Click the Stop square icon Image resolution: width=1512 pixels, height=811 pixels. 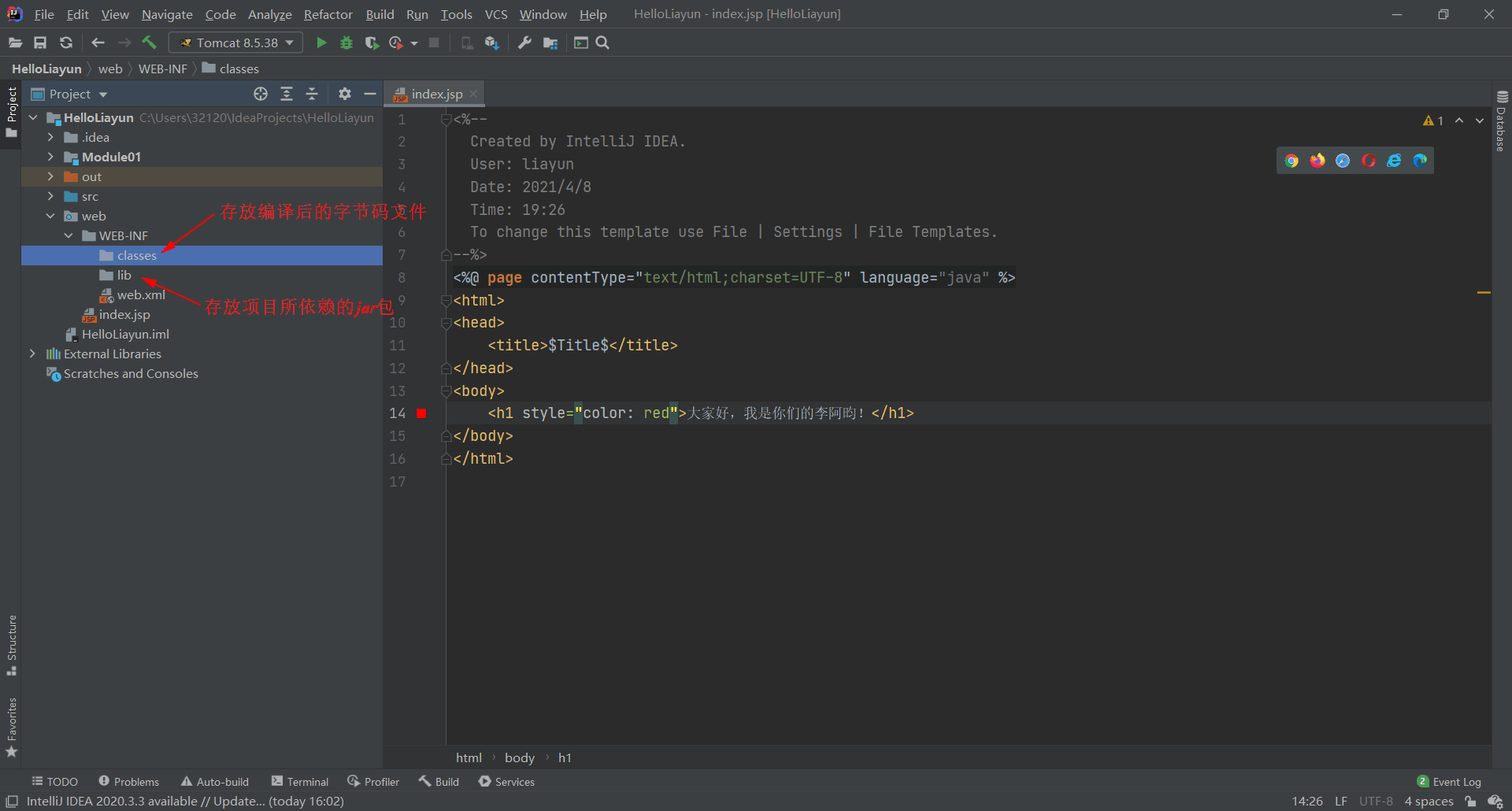(434, 43)
